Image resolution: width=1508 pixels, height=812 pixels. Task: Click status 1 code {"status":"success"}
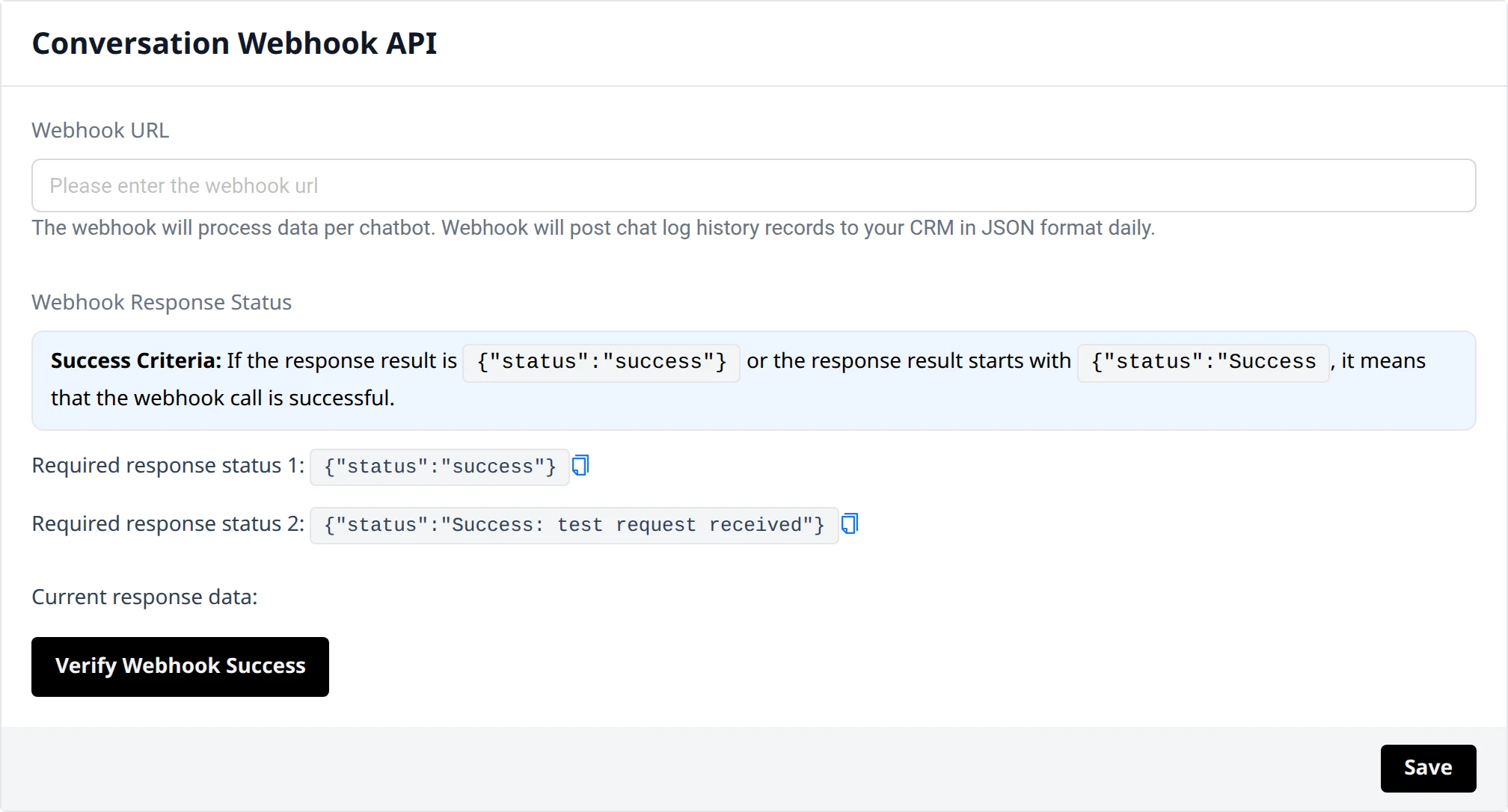point(440,467)
